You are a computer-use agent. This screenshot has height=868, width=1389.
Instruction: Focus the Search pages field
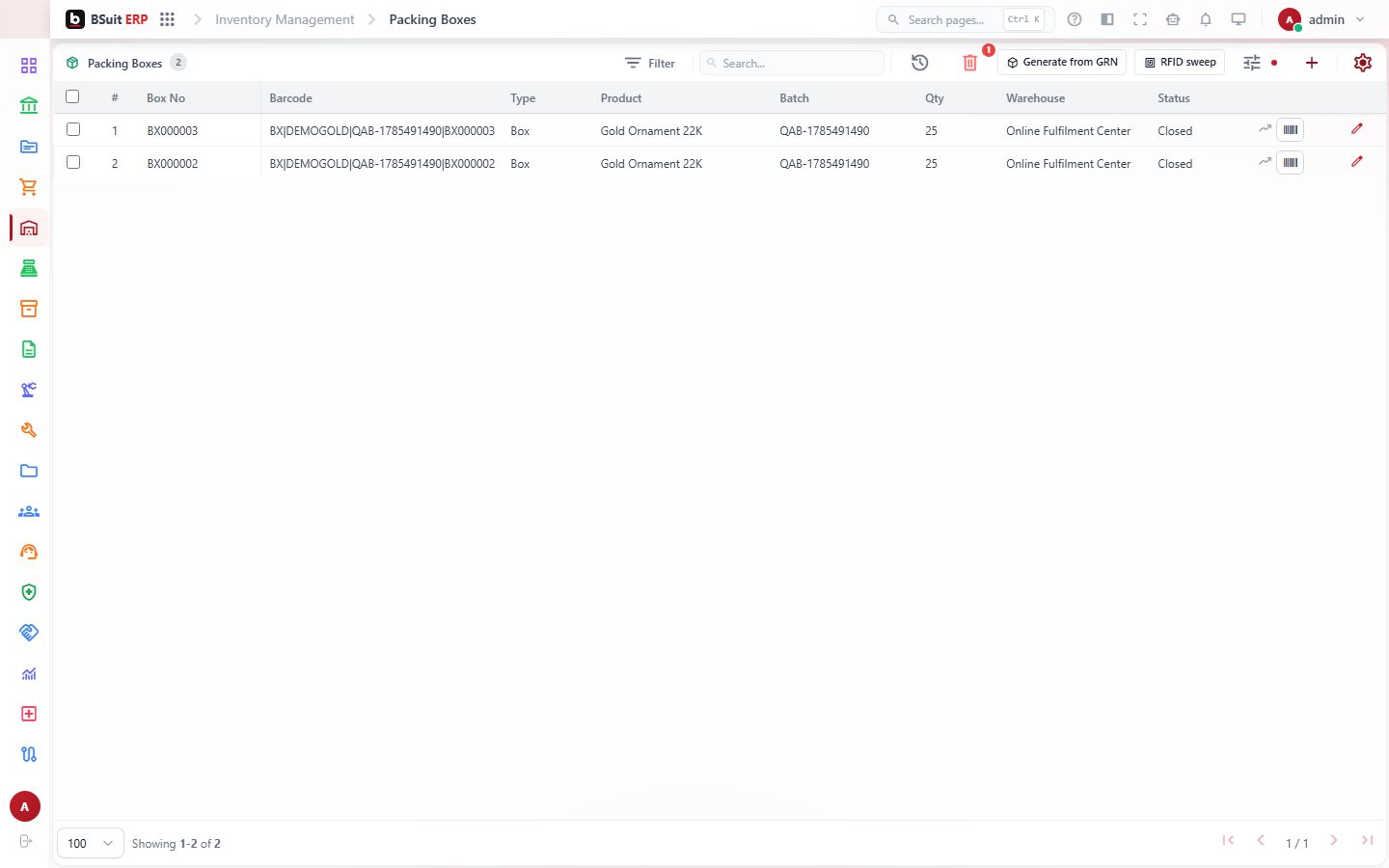(966, 19)
